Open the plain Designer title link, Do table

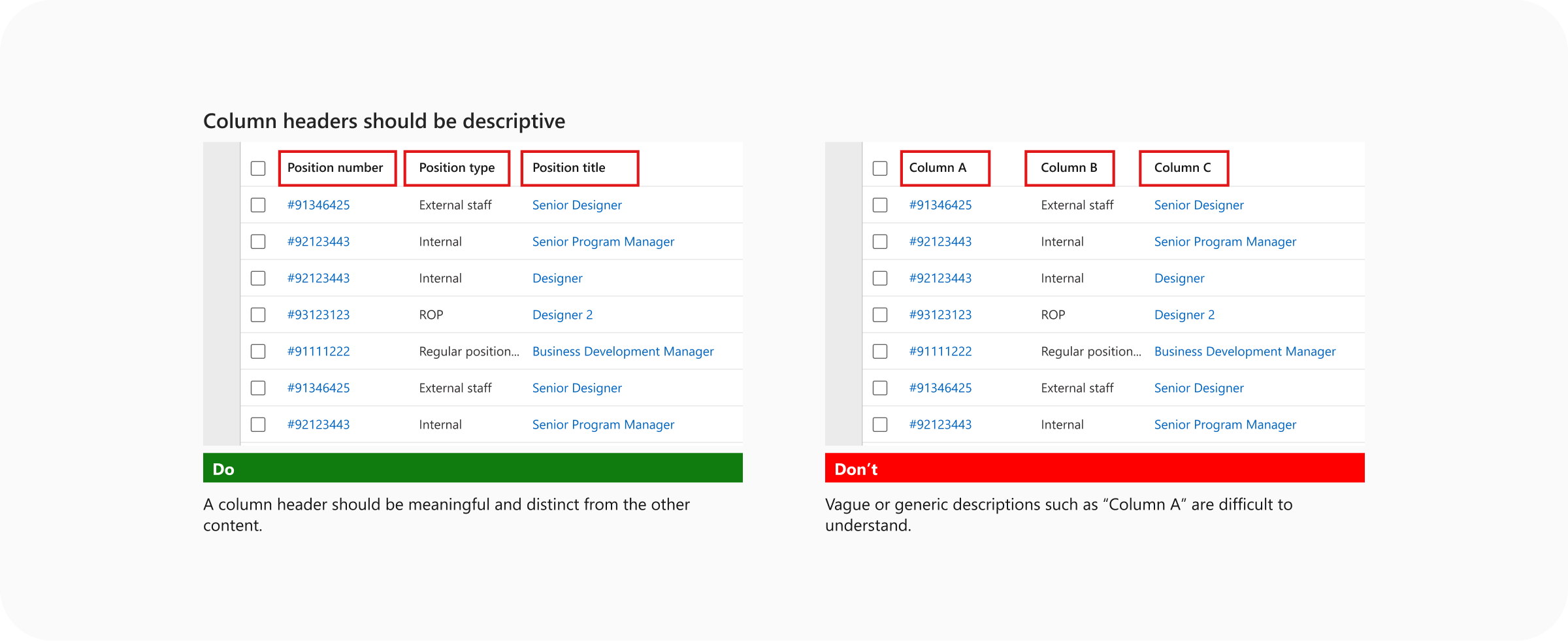pyautogui.click(x=557, y=278)
